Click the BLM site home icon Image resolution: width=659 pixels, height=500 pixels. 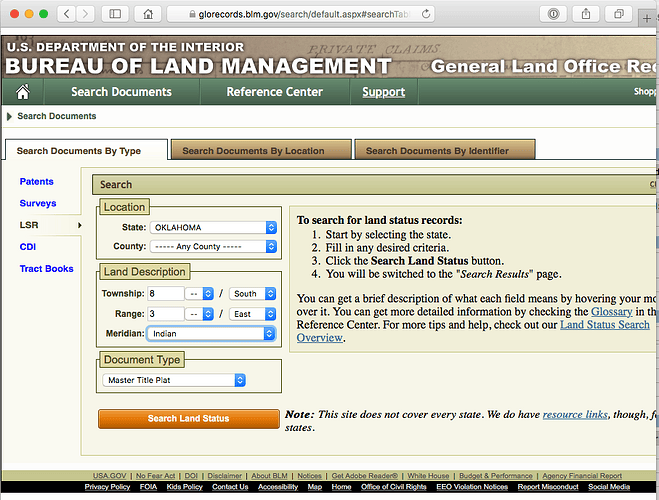coord(23,92)
